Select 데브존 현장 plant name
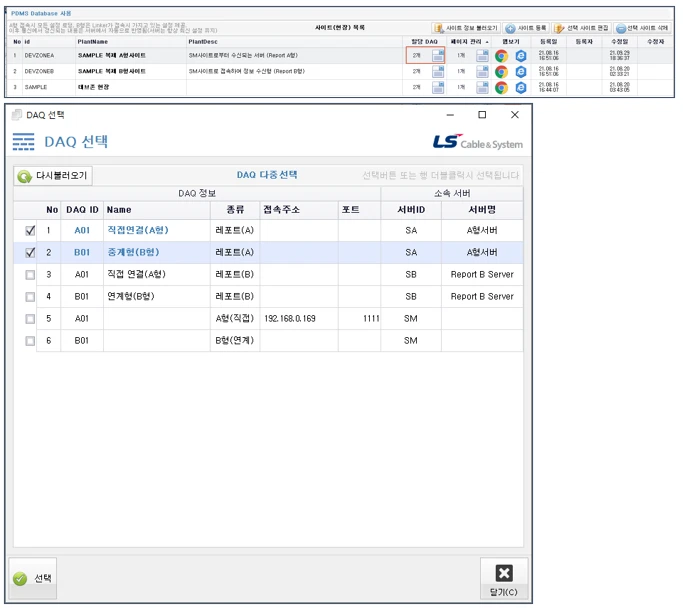The image size is (683, 613). pyautogui.click(x=94, y=87)
